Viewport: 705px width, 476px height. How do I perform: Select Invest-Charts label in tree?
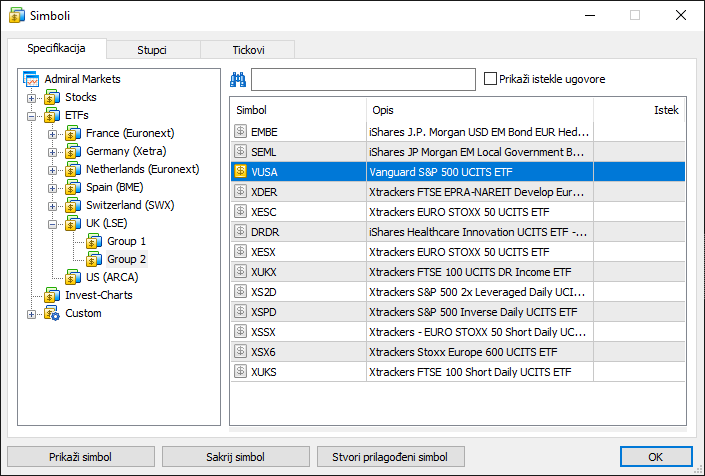99,295
